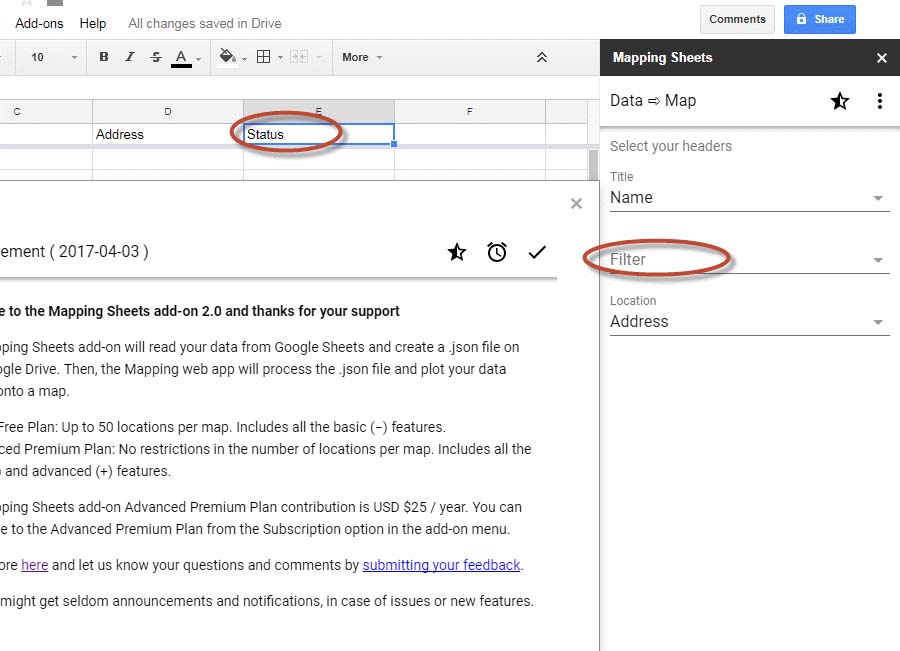The width and height of the screenshot is (900, 651).
Task: Click the Comments button
Action: click(737, 20)
